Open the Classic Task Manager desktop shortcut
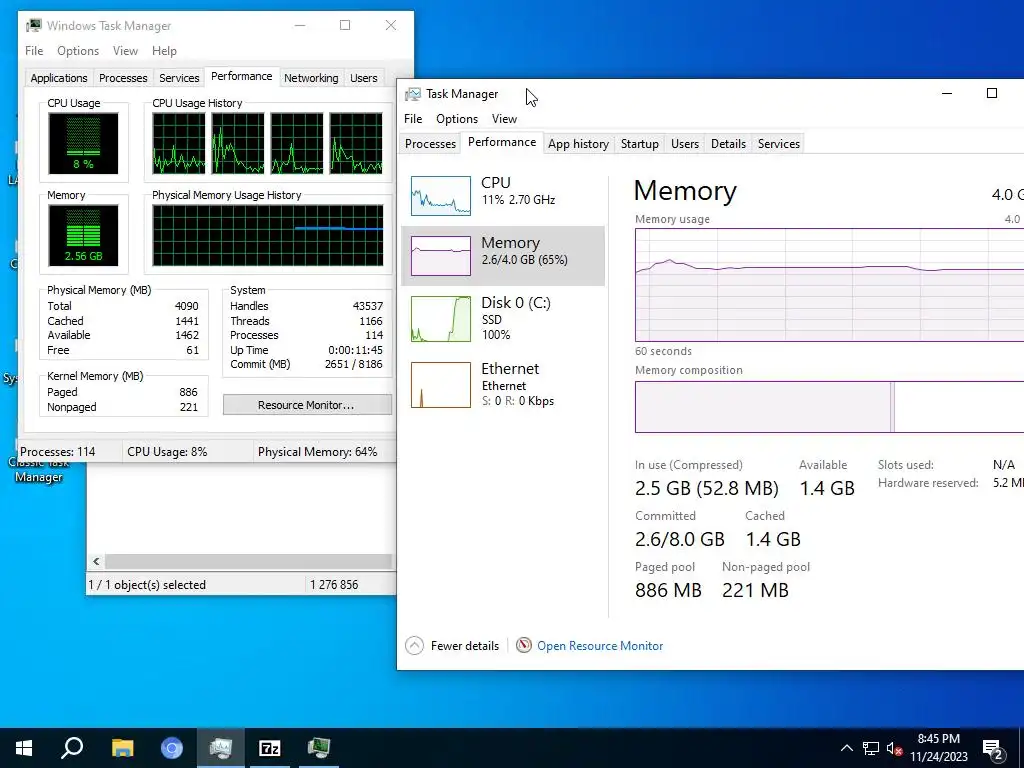 39,469
